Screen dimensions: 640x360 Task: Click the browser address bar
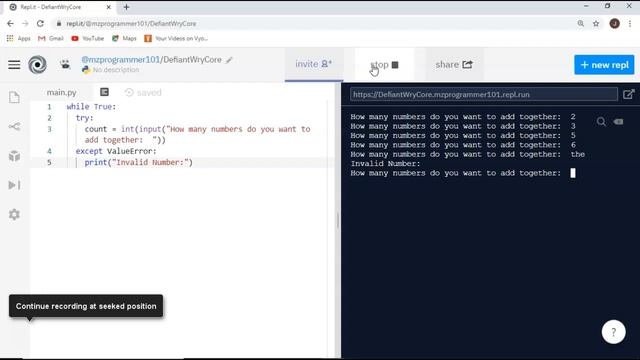point(314,24)
